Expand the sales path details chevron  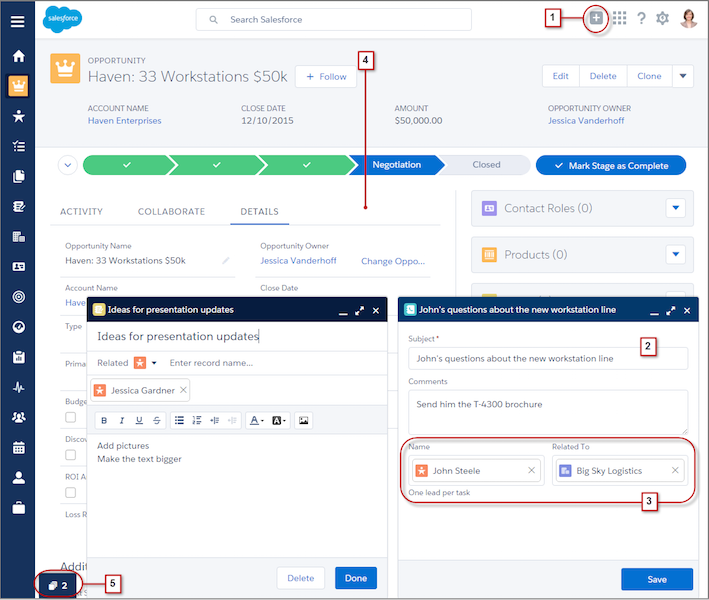[x=68, y=165]
